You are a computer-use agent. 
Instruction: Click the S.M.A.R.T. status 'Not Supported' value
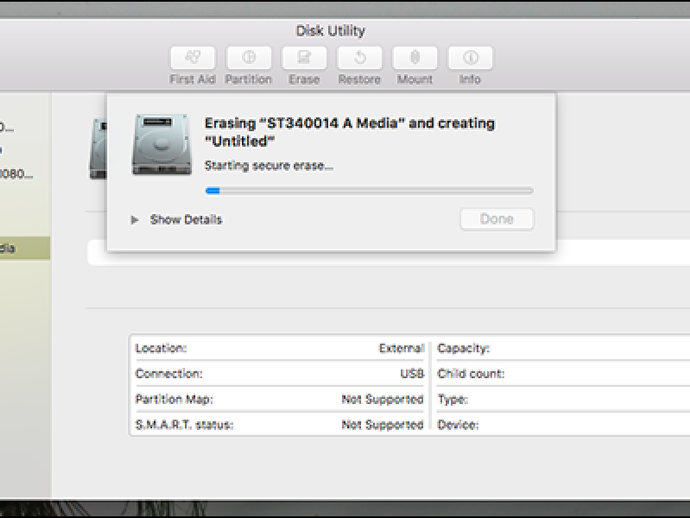(x=382, y=425)
